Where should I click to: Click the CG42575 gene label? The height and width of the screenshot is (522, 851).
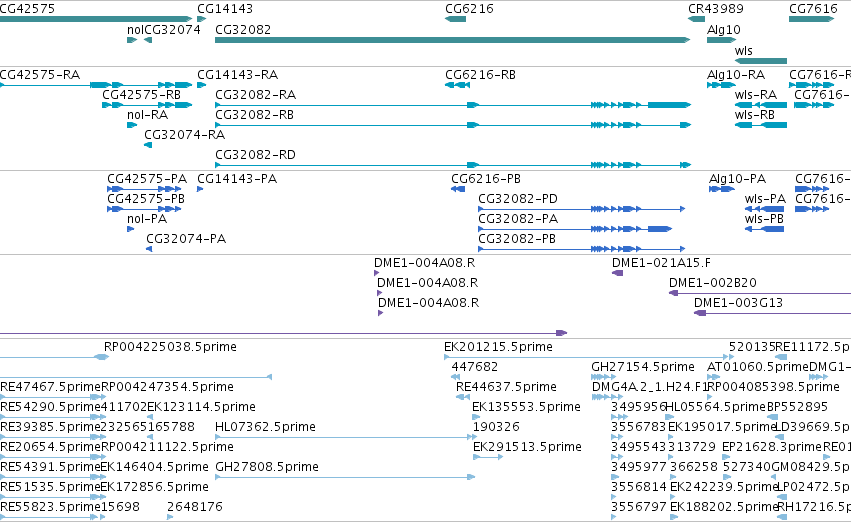[27, 9]
